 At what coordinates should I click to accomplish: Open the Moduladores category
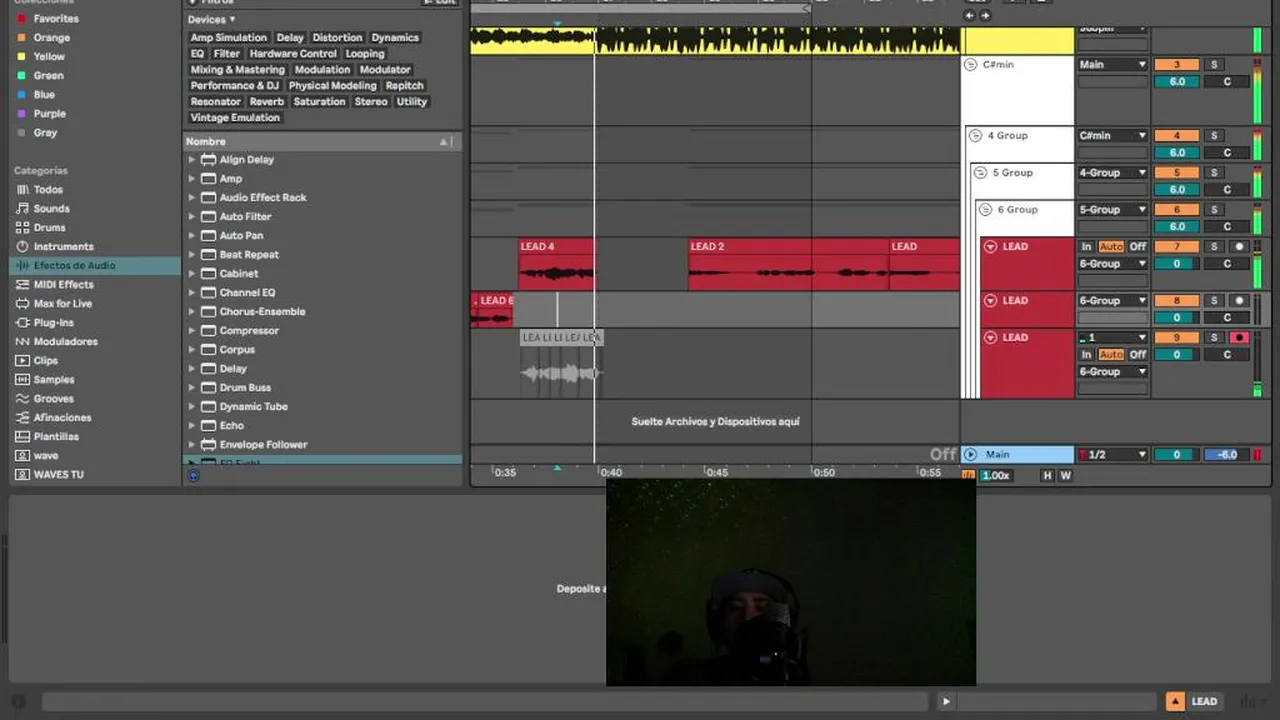65,342
